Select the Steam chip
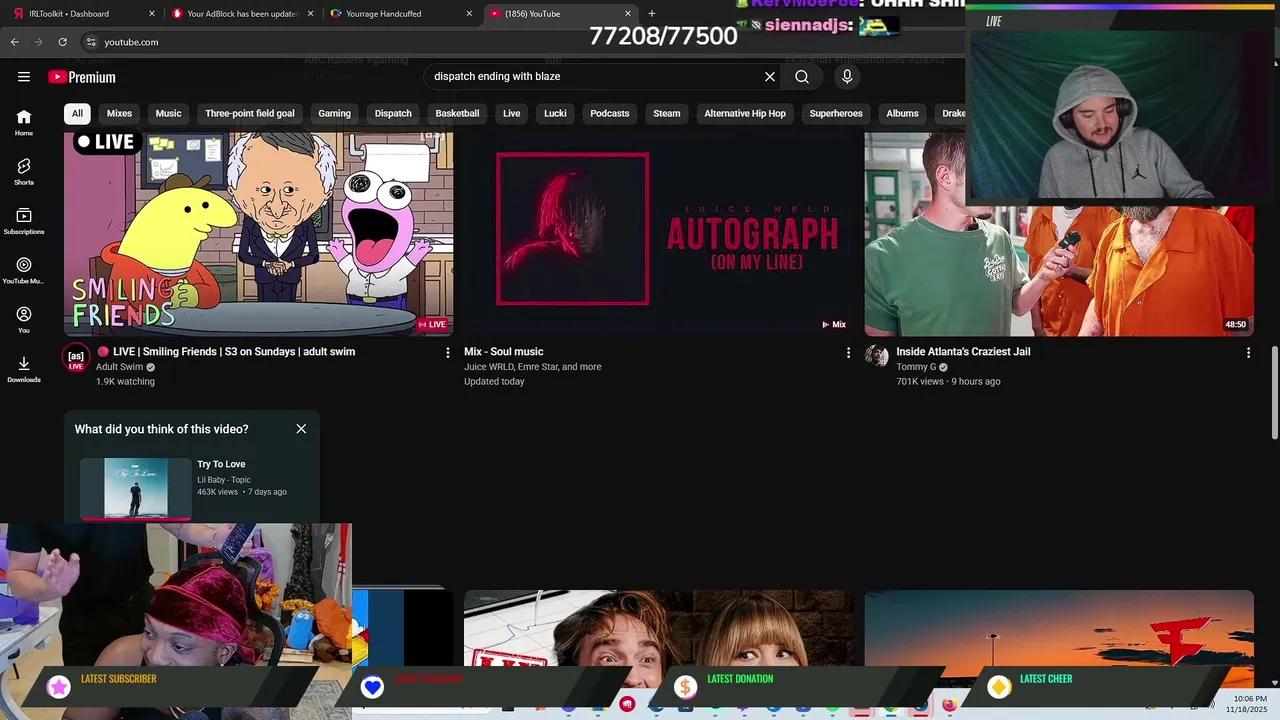Image resolution: width=1280 pixels, height=720 pixels. point(667,113)
